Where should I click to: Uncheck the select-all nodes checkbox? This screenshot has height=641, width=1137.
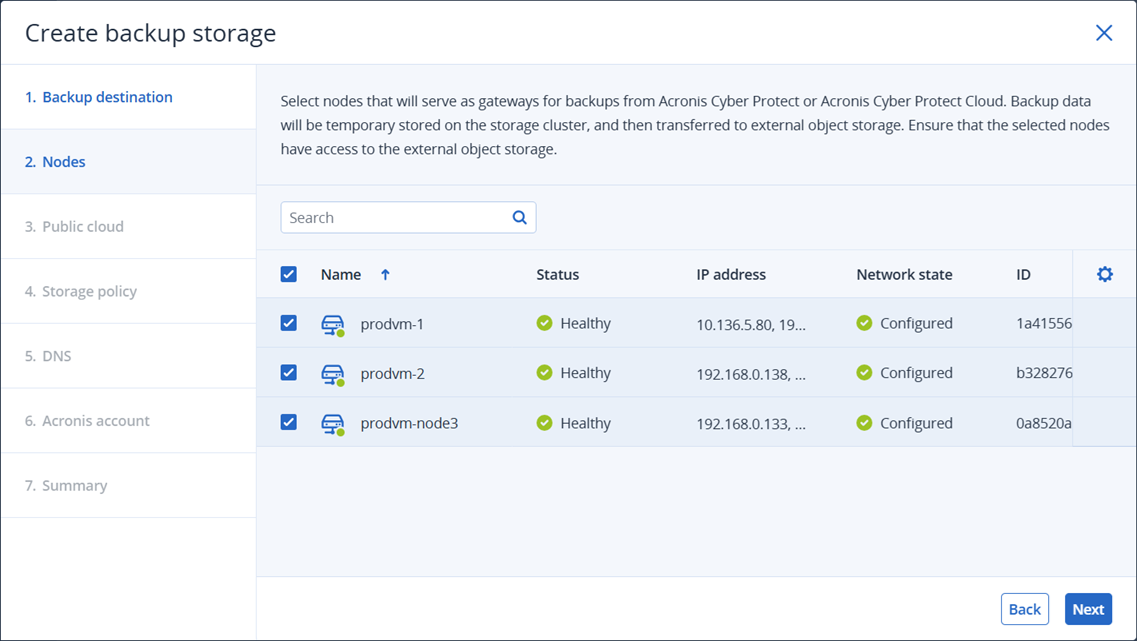tap(288, 273)
